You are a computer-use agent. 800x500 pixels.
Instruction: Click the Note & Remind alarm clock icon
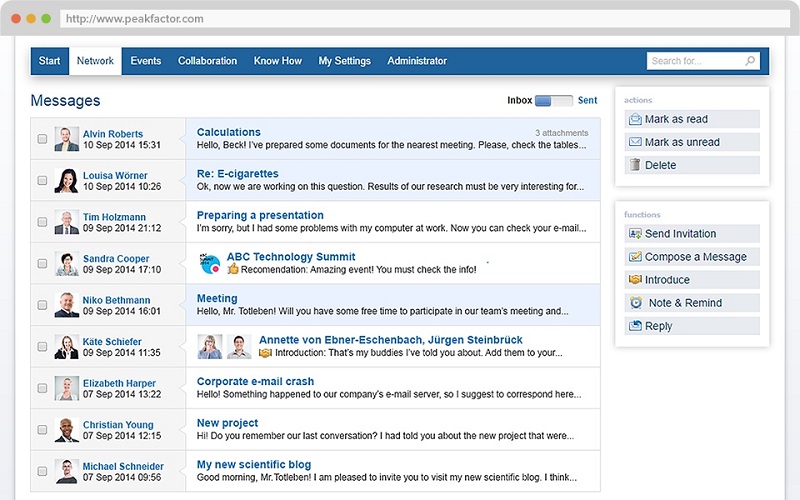point(636,303)
